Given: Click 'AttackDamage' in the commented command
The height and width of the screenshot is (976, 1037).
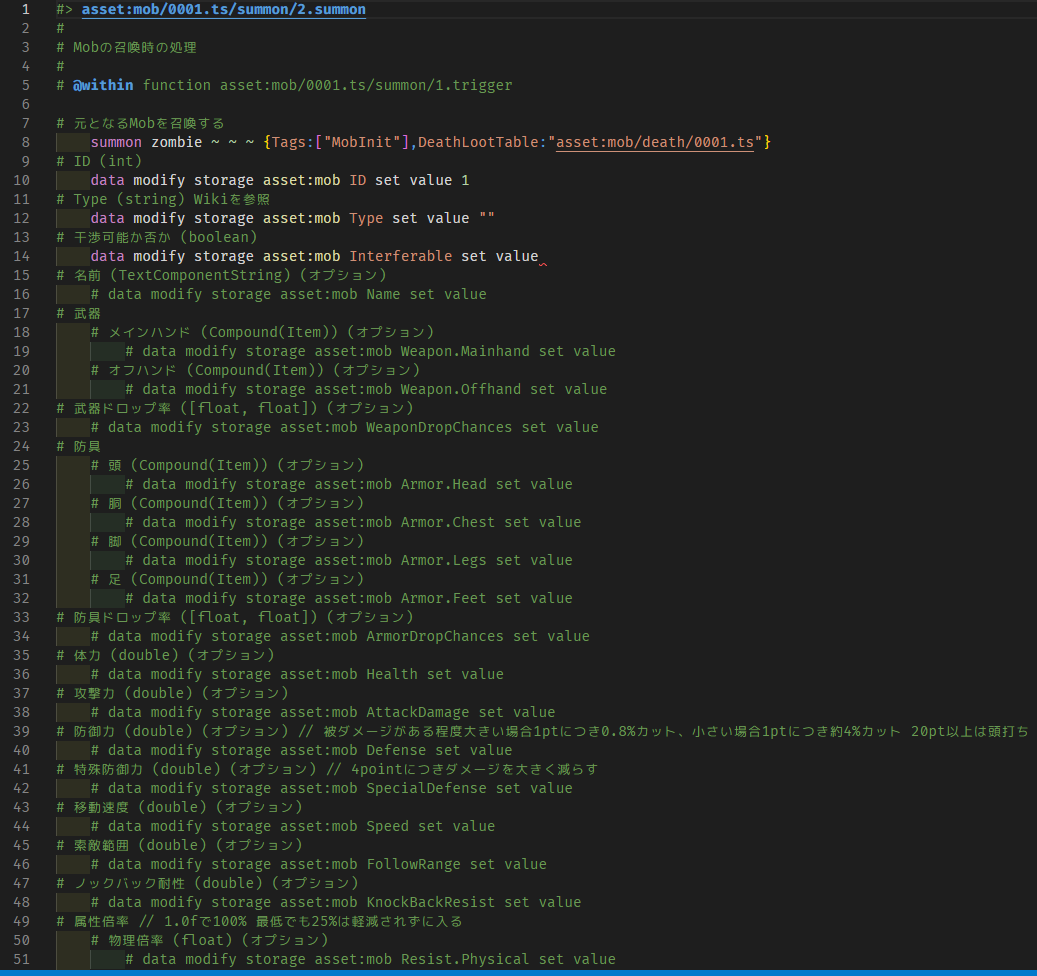Looking at the screenshot, I should pyautogui.click(x=417, y=712).
